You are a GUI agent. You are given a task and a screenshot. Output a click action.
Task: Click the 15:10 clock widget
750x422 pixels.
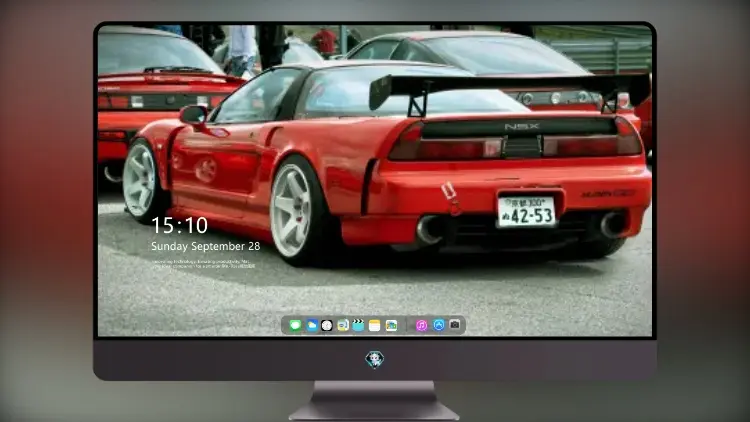pyautogui.click(x=179, y=225)
